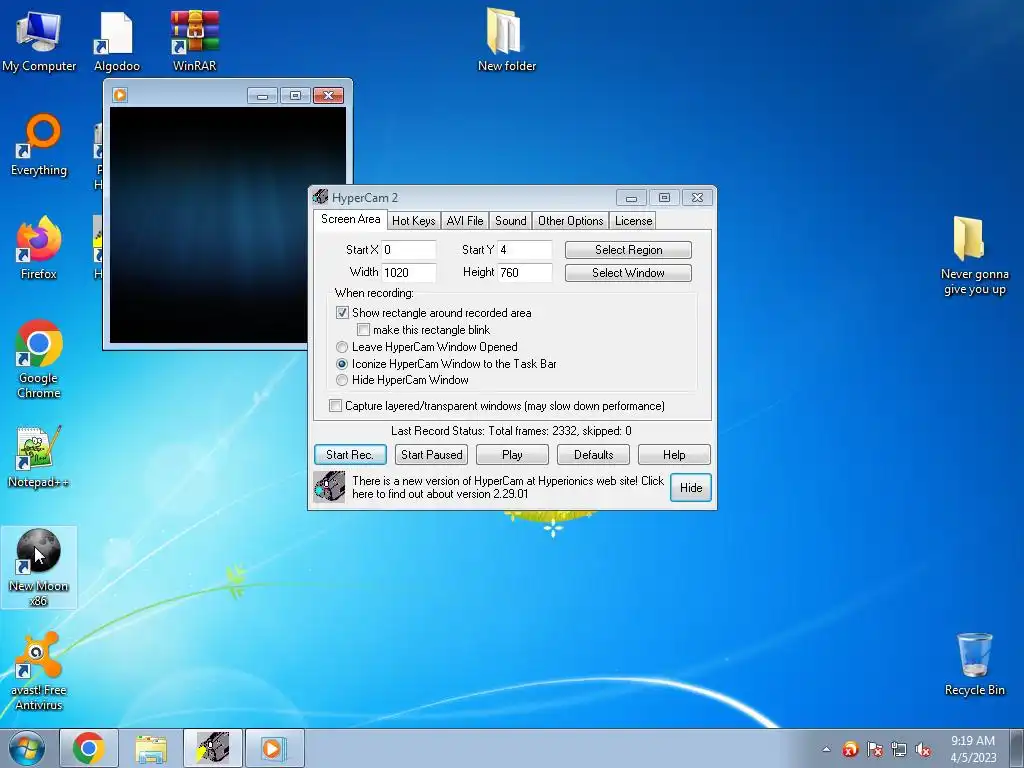Switch to HyperCam from the taskbar

(x=213, y=748)
